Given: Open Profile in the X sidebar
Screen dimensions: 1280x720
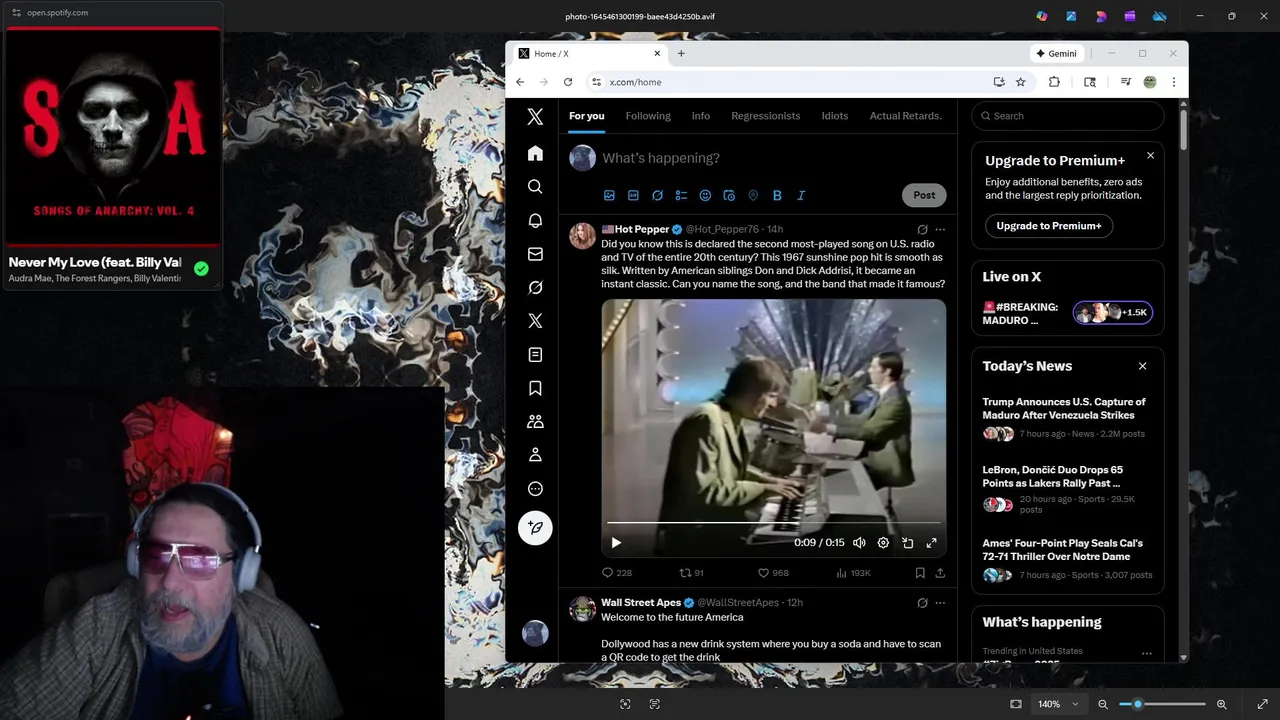Looking at the screenshot, I should click(x=535, y=455).
